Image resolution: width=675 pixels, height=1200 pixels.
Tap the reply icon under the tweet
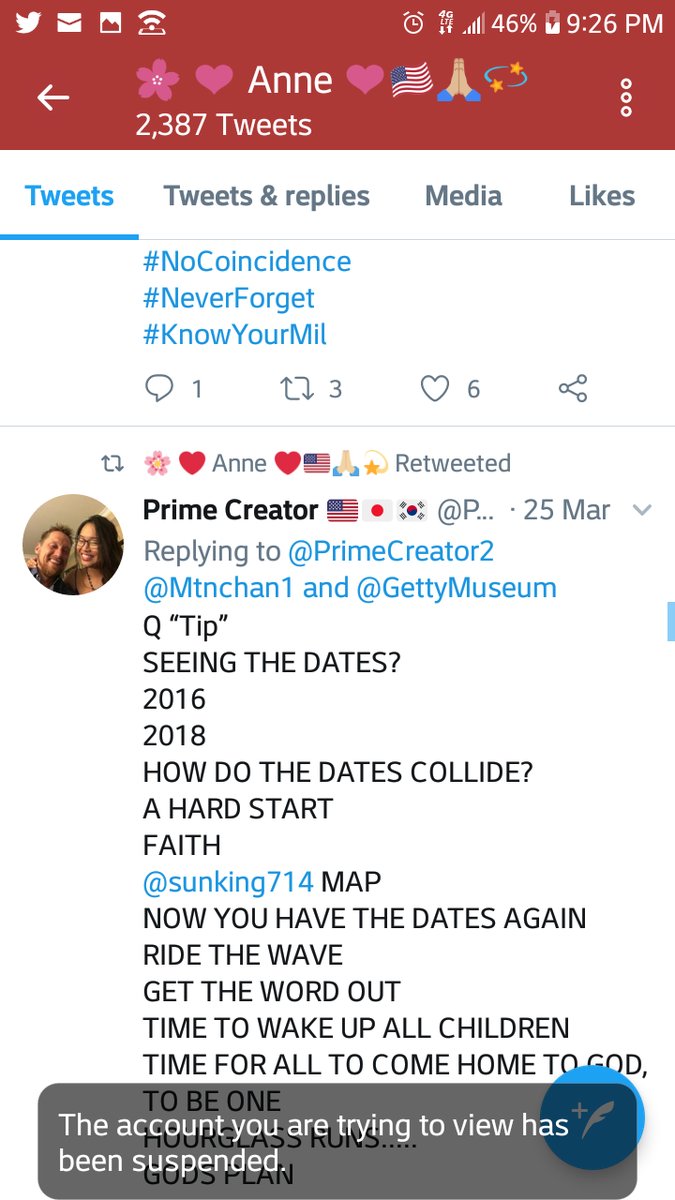(160, 388)
